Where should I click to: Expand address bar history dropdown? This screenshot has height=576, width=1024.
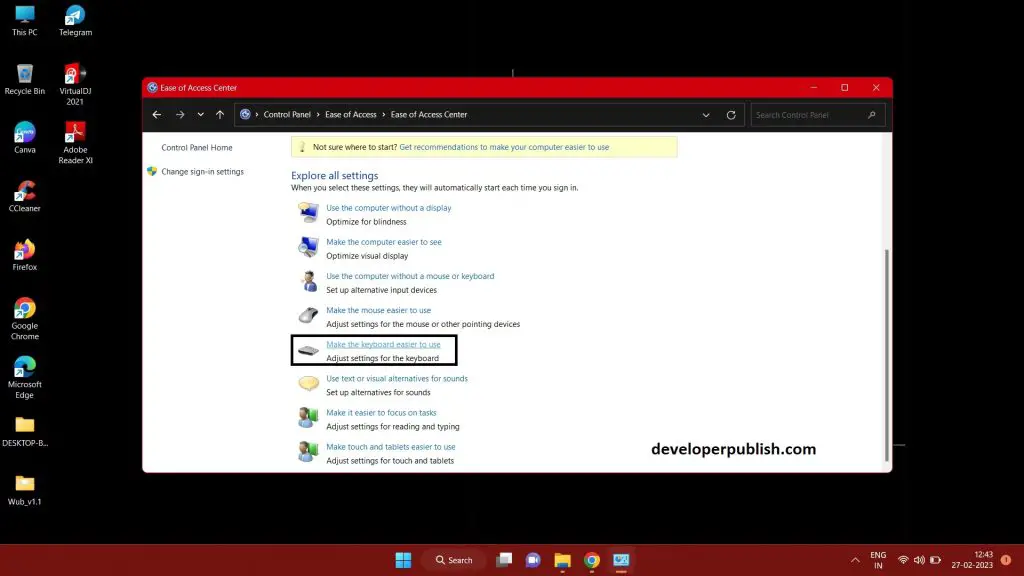pyautogui.click(x=706, y=115)
